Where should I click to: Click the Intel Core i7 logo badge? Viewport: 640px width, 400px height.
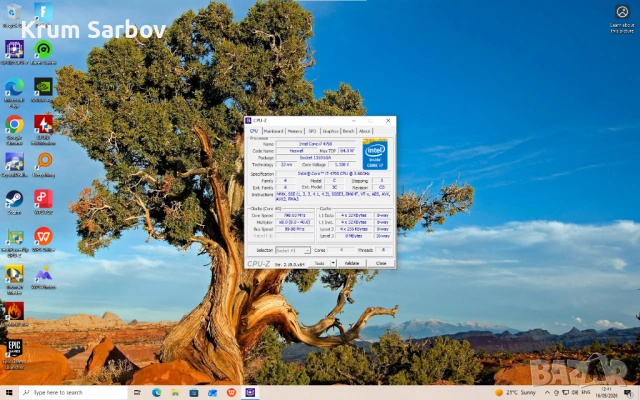pos(375,155)
